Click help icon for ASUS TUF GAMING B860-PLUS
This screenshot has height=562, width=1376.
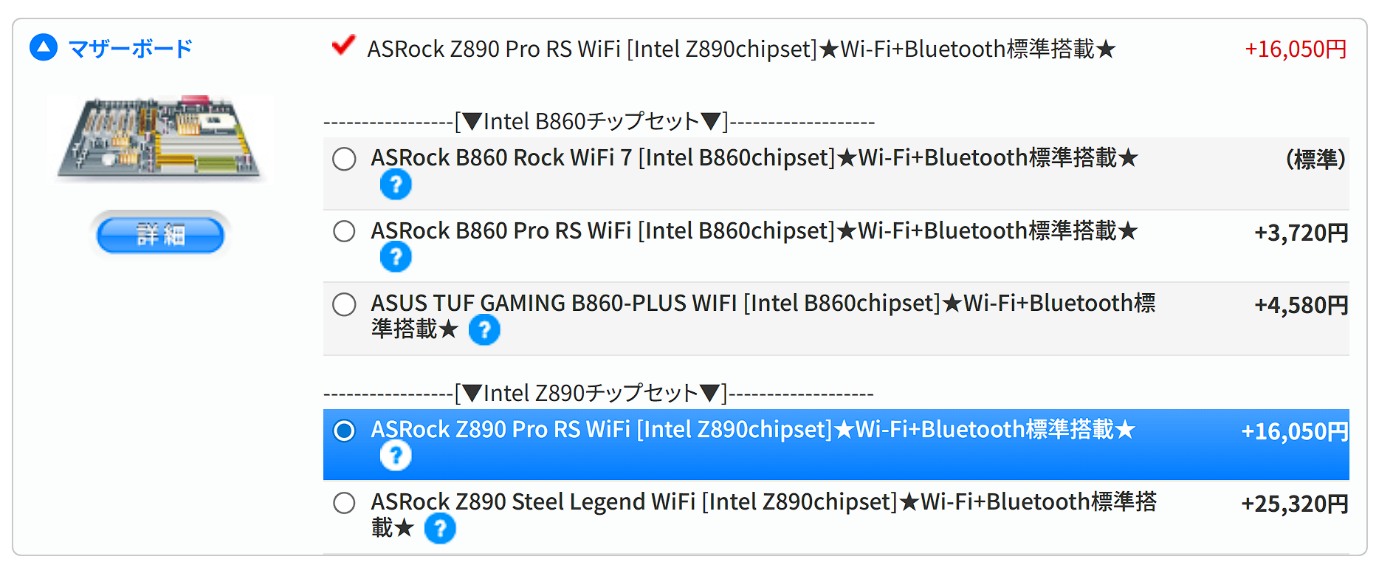[484, 330]
